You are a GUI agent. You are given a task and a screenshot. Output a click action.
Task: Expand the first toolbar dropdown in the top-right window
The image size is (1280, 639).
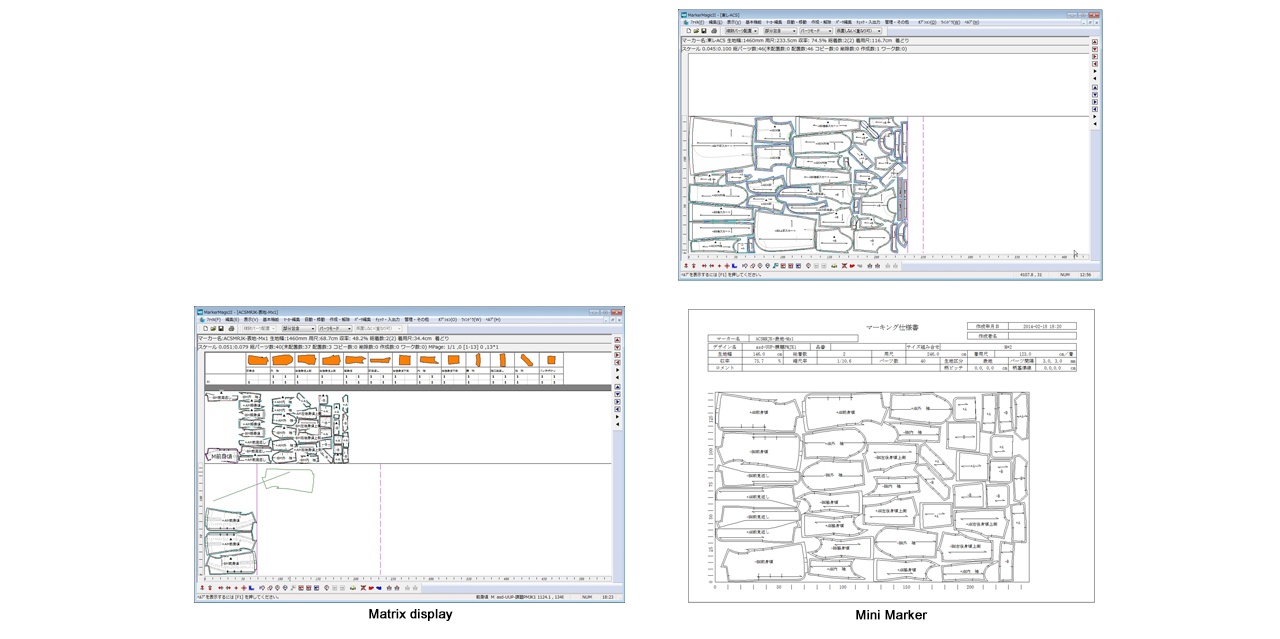point(741,31)
